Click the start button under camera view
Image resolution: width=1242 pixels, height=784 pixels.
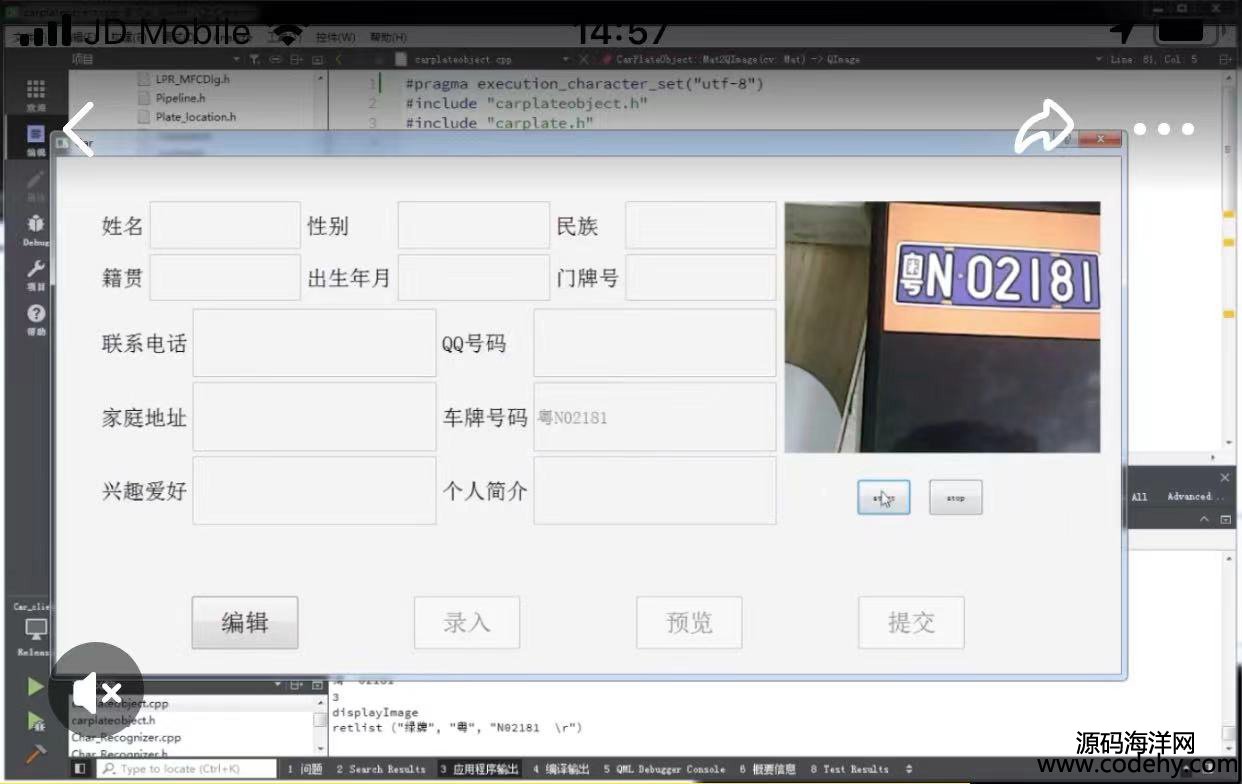point(883,497)
